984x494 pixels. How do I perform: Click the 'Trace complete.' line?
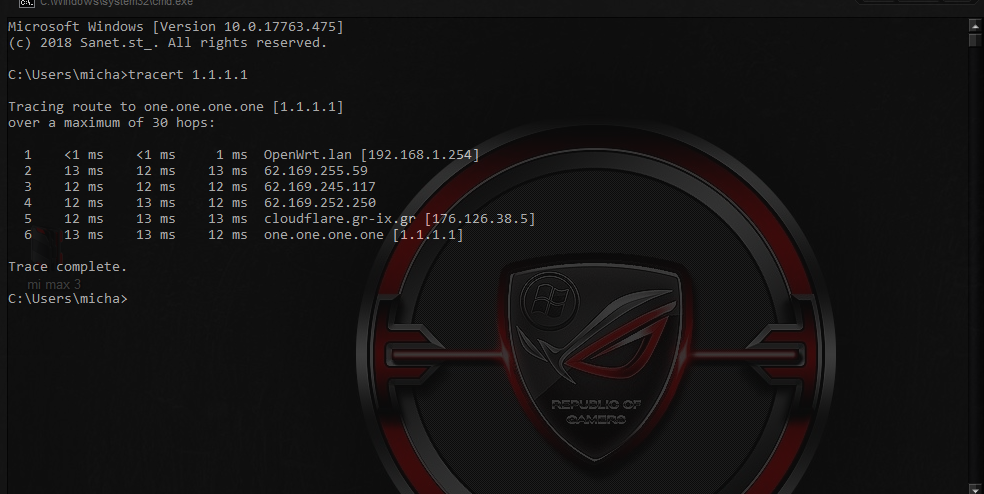tap(68, 267)
